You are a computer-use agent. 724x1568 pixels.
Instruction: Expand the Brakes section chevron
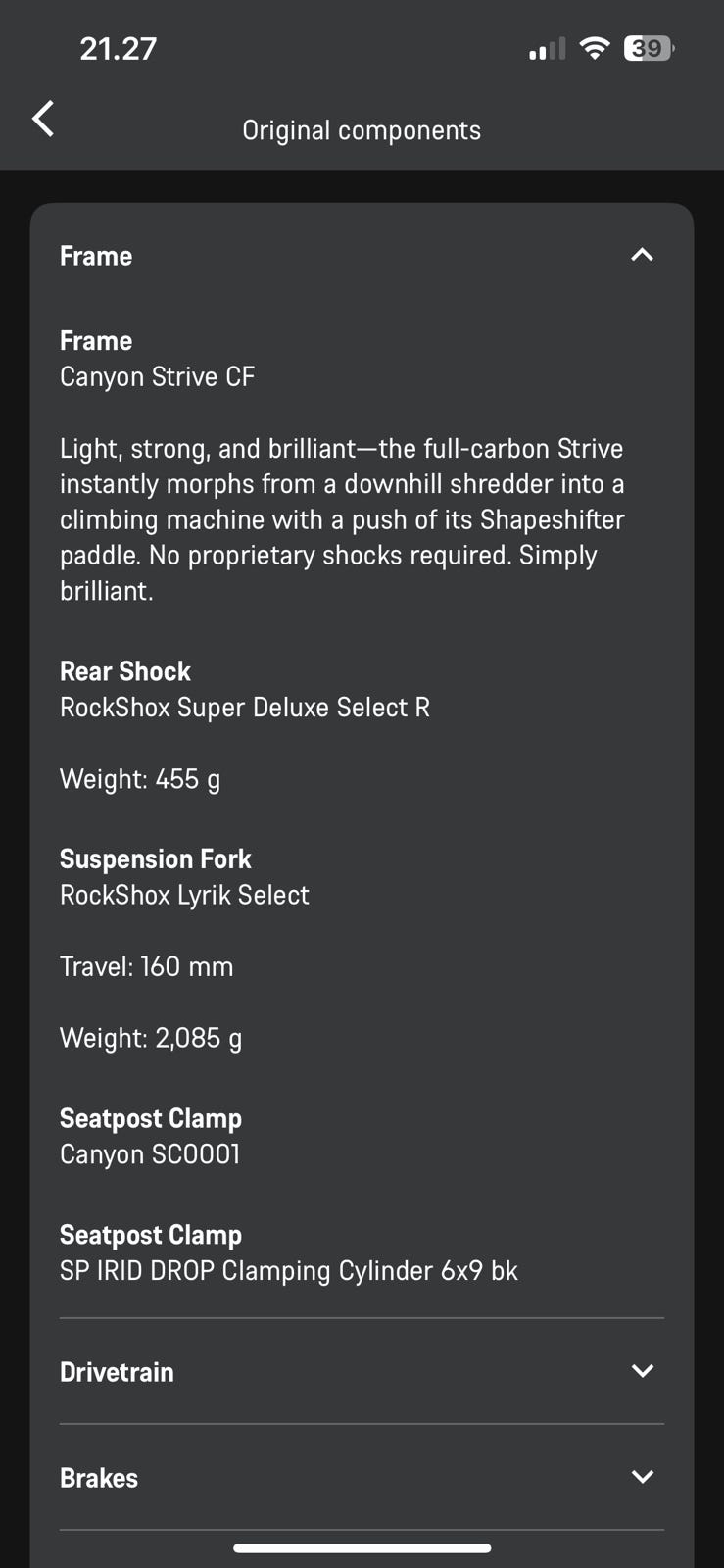[x=642, y=1477]
